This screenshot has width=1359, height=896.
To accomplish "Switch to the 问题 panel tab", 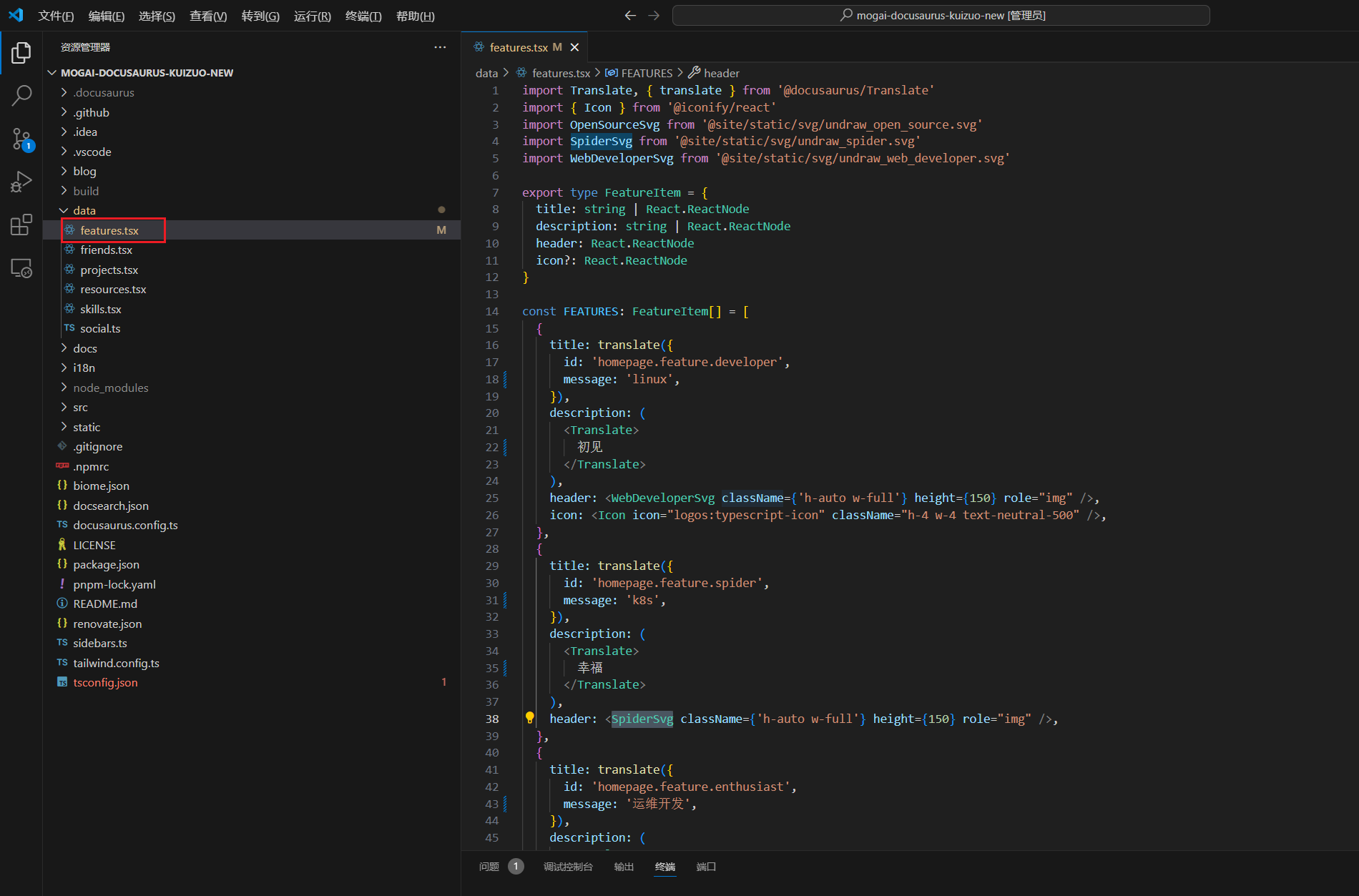I will tap(489, 867).
